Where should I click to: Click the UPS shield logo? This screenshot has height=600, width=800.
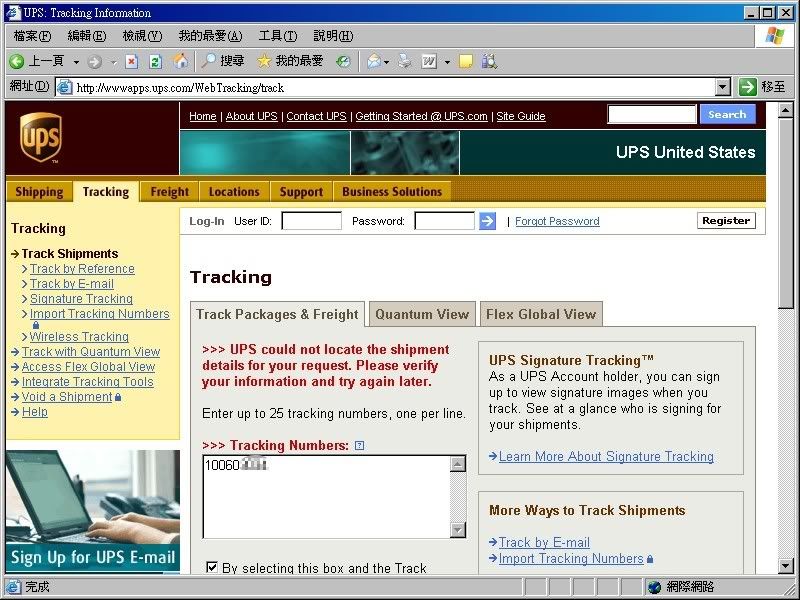click(41, 137)
